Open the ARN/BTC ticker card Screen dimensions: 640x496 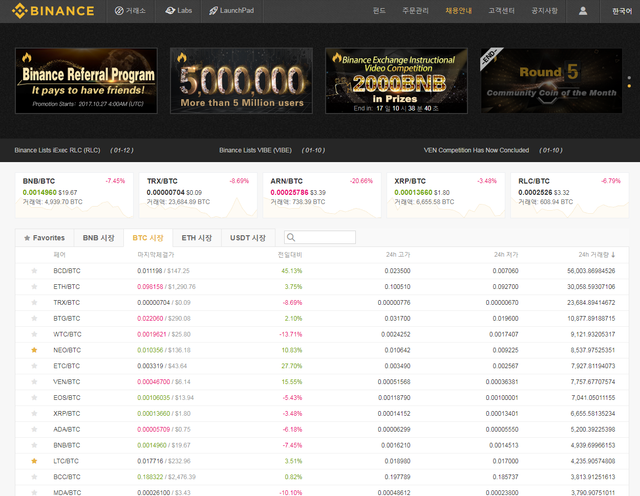tap(322, 195)
